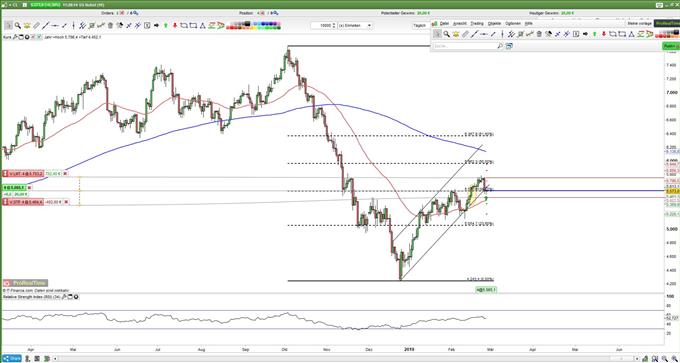680x363 pixels.
Task: Click the search magnifier beside search field
Action: point(500,46)
